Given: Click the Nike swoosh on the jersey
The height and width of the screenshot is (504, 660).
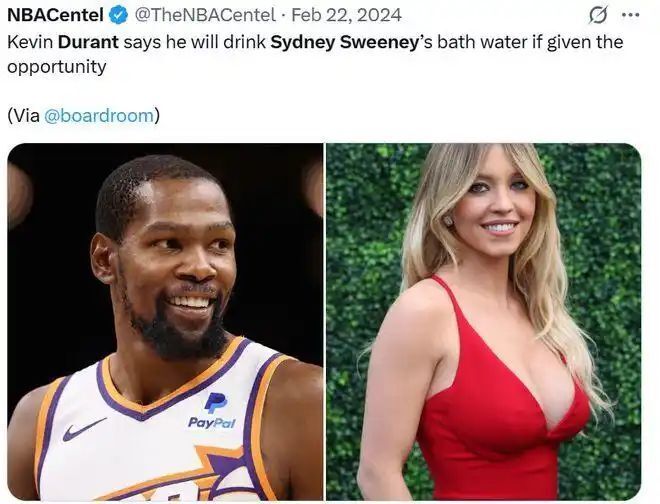Looking at the screenshot, I should tap(84, 430).
